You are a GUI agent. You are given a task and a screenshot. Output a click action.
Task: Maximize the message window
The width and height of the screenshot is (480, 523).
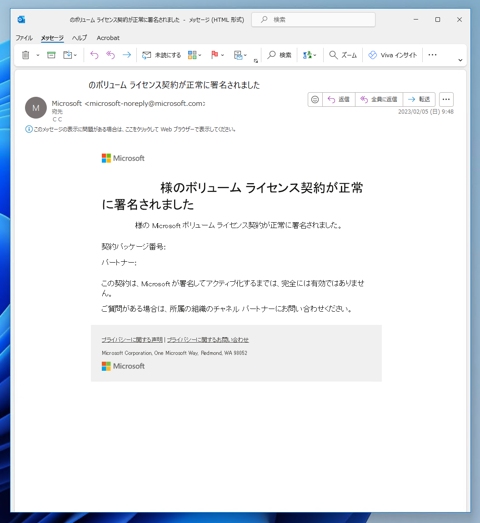(438, 20)
